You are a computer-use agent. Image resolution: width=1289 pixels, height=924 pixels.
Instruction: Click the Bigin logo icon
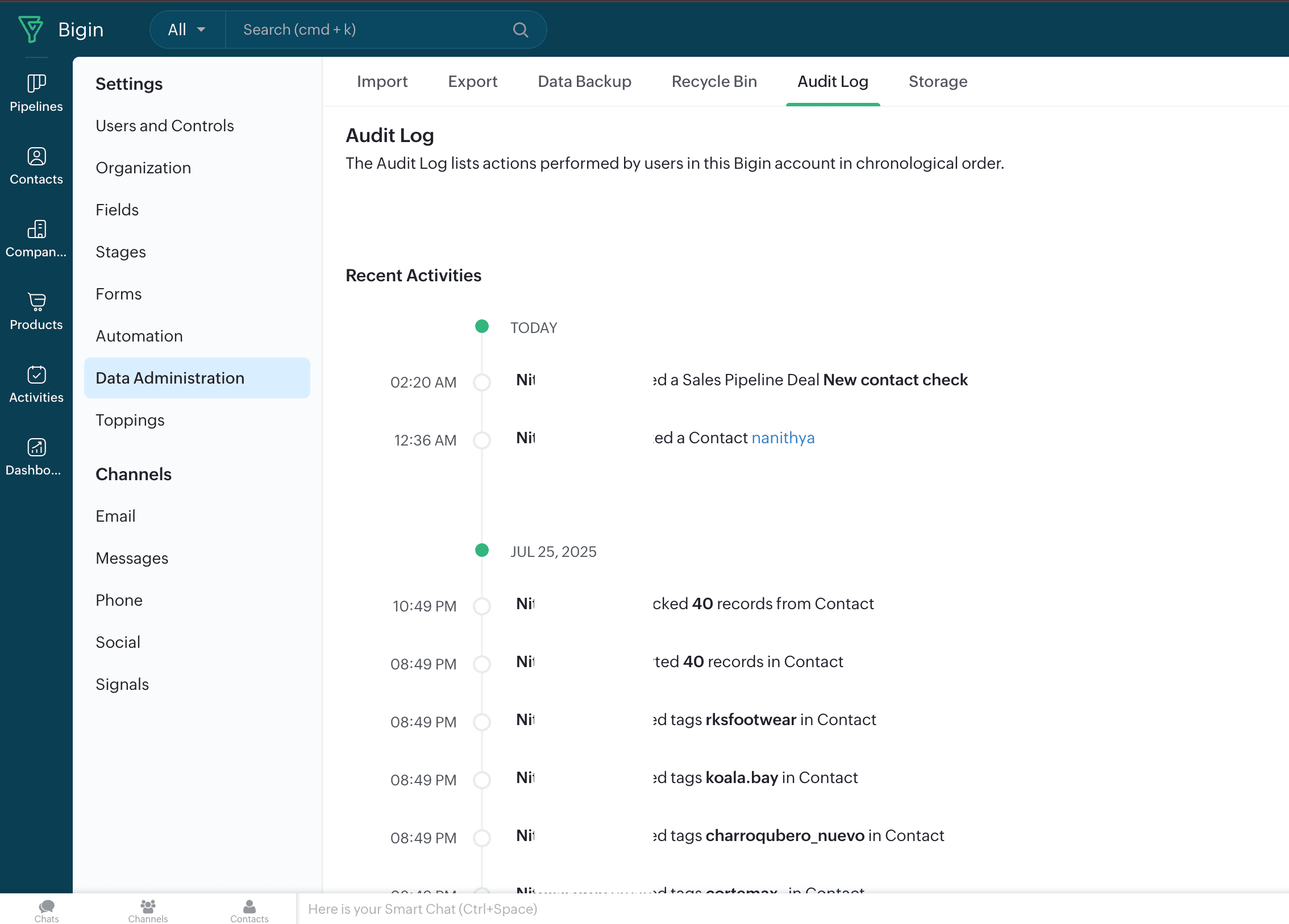coord(31,29)
